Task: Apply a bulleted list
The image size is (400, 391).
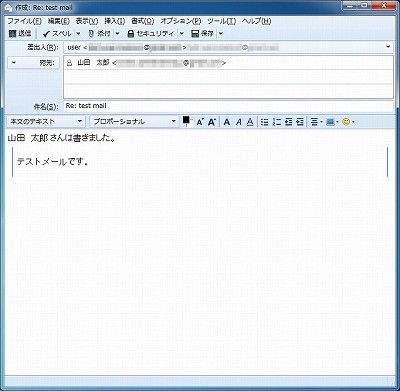Action: 264,122
